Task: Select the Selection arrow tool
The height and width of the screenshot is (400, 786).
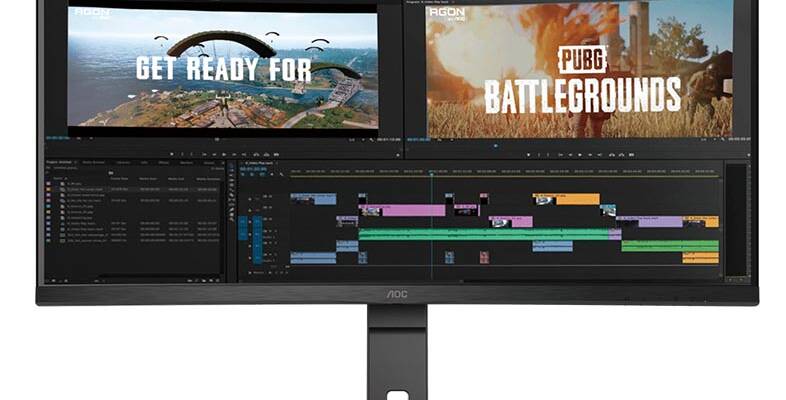Action: pyautogui.click(x=232, y=167)
